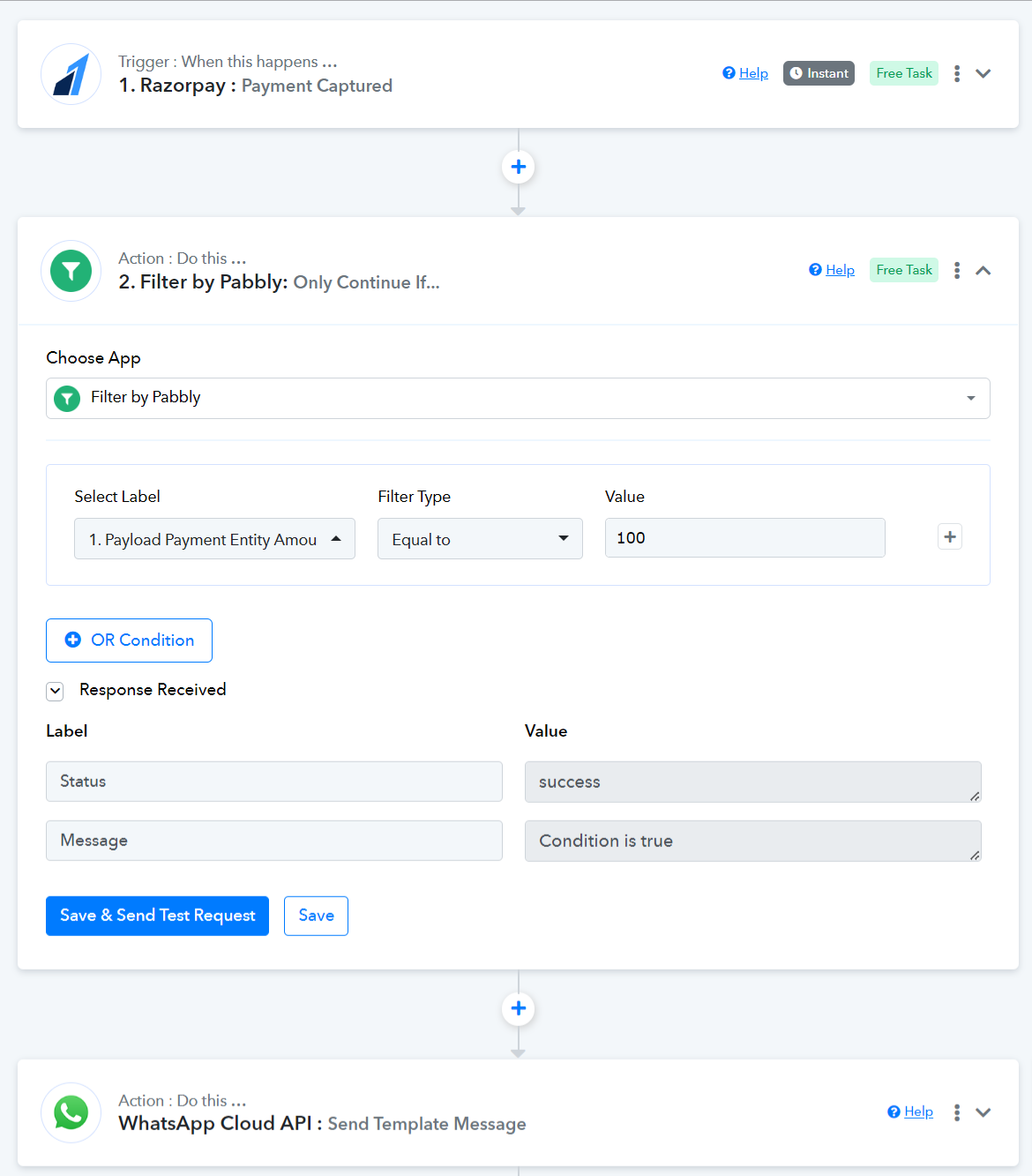
Task: Add a step after the Filter action with plus icon
Action: tap(519, 1008)
